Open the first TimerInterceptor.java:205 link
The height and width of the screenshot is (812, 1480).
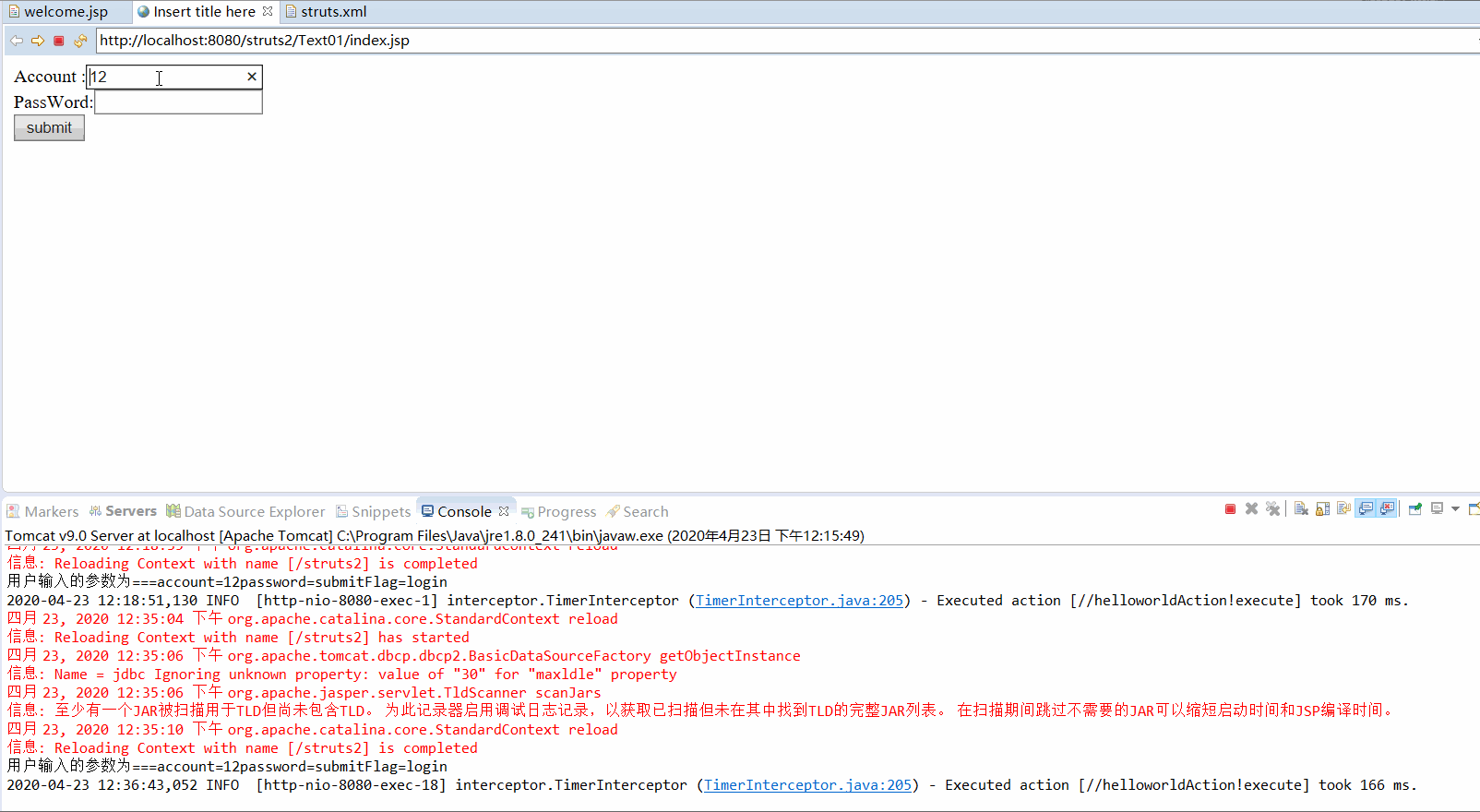(799, 601)
